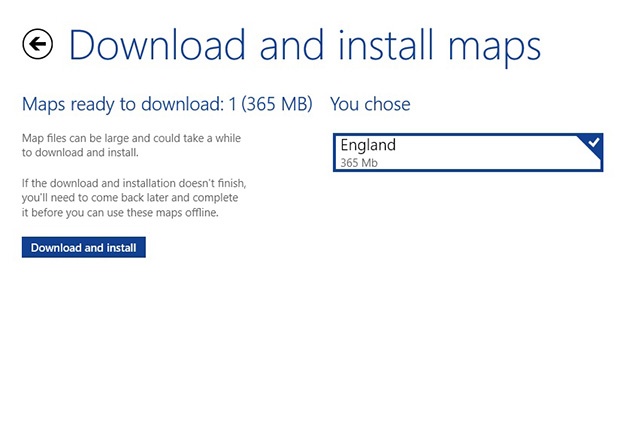The image size is (632, 432).
Task: Go back using the circled arrow icon
Action: [x=37, y=44]
